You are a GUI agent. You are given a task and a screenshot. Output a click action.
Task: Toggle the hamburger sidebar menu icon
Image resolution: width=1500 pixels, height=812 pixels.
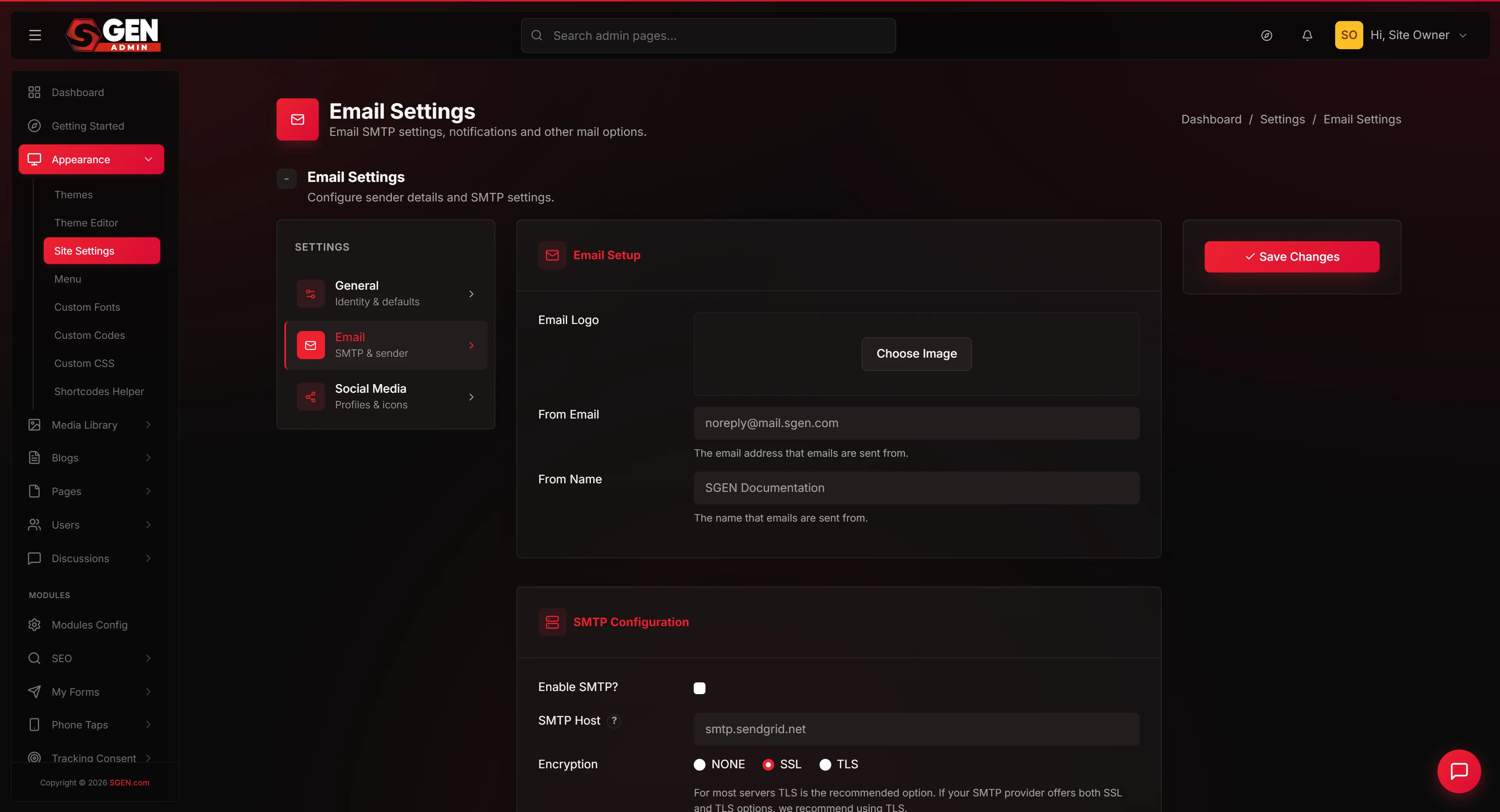coord(35,35)
